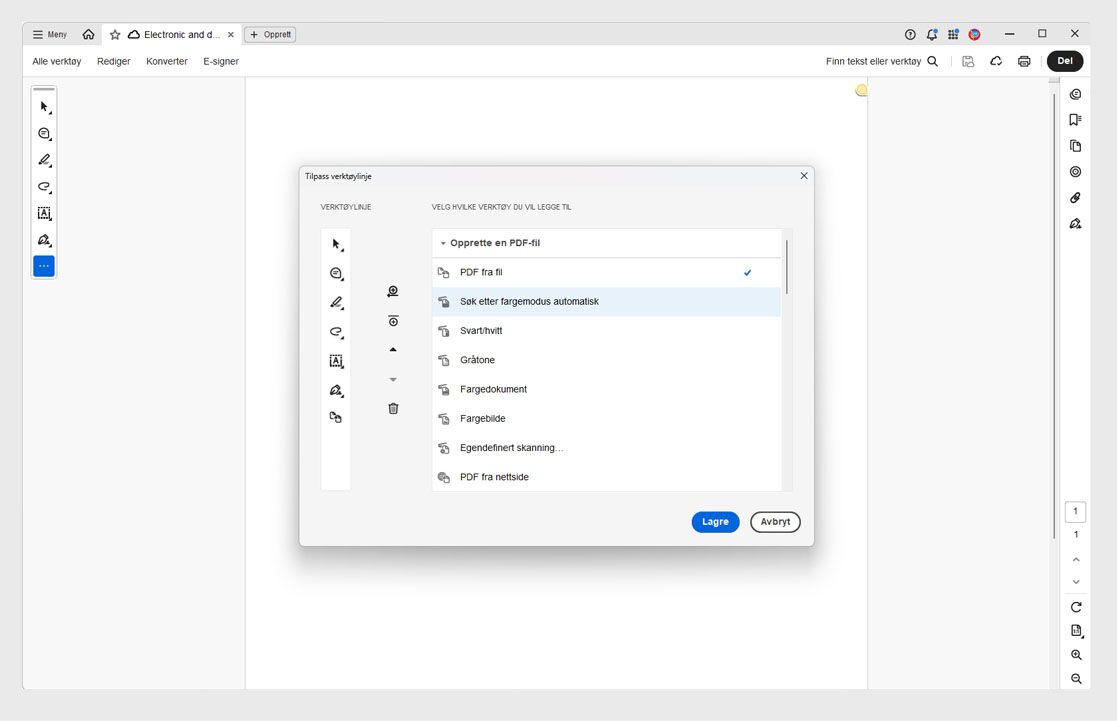Image resolution: width=1117 pixels, height=721 pixels.
Task: Select the signature pen tool in left toolbar
Action: pyautogui.click(x=44, y=240)
